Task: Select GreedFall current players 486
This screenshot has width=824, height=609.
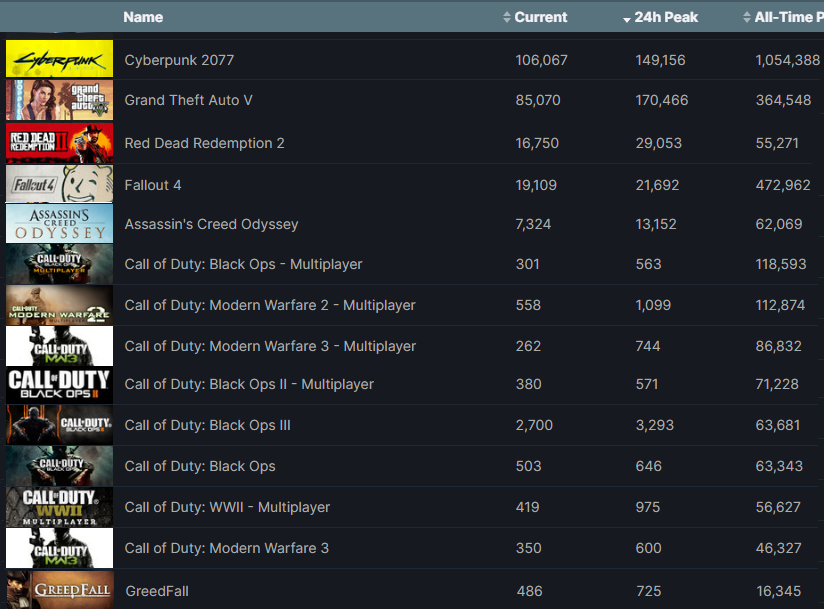Action: point(530,591)
